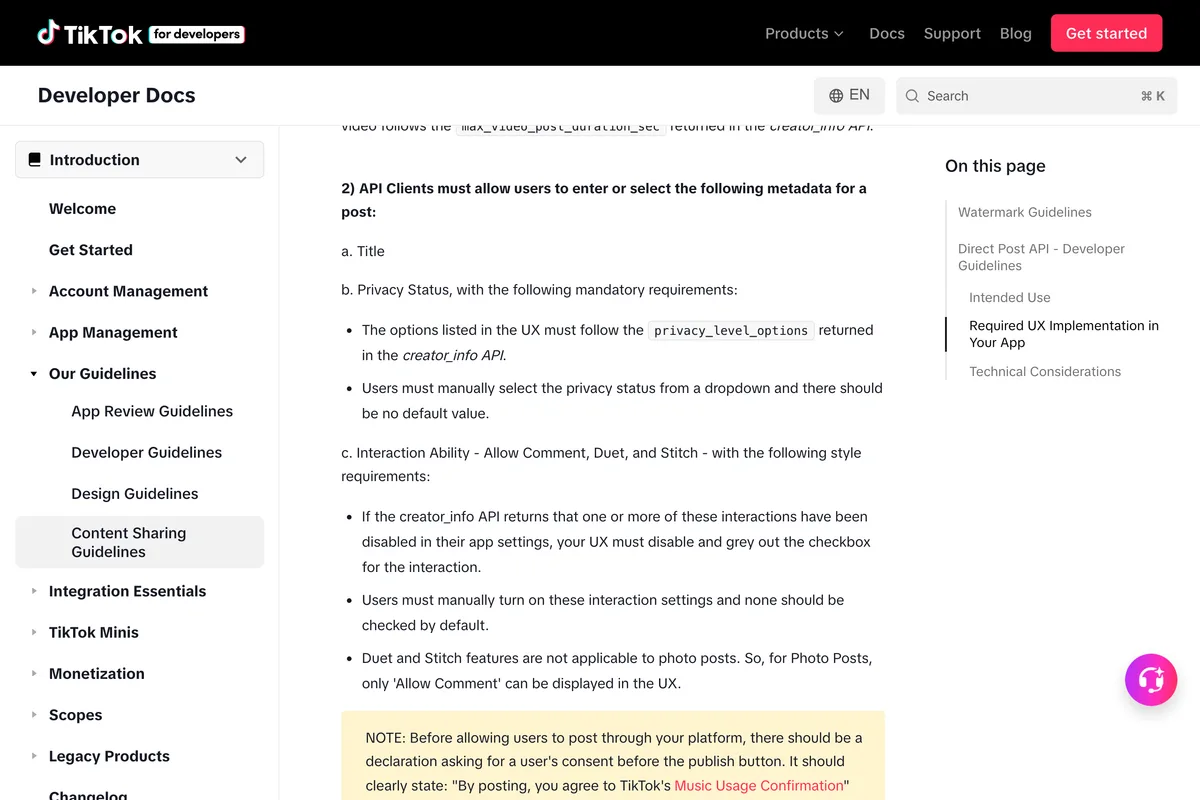1200x800 pixels.
Task: Click the 'On this page' heading
Action: coord(995,166)
